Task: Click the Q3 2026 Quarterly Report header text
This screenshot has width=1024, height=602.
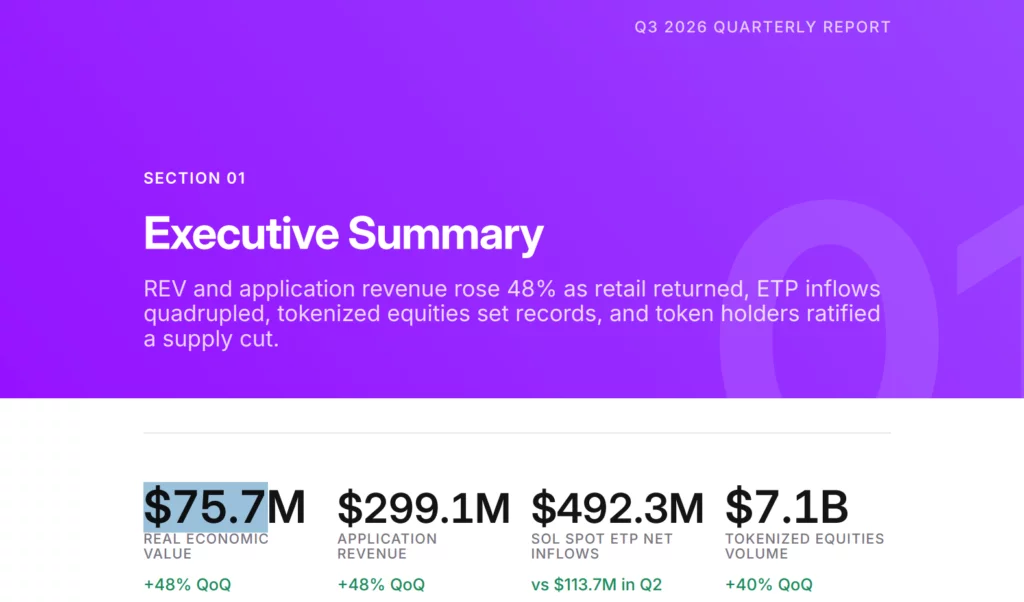Action: point(762,27)
